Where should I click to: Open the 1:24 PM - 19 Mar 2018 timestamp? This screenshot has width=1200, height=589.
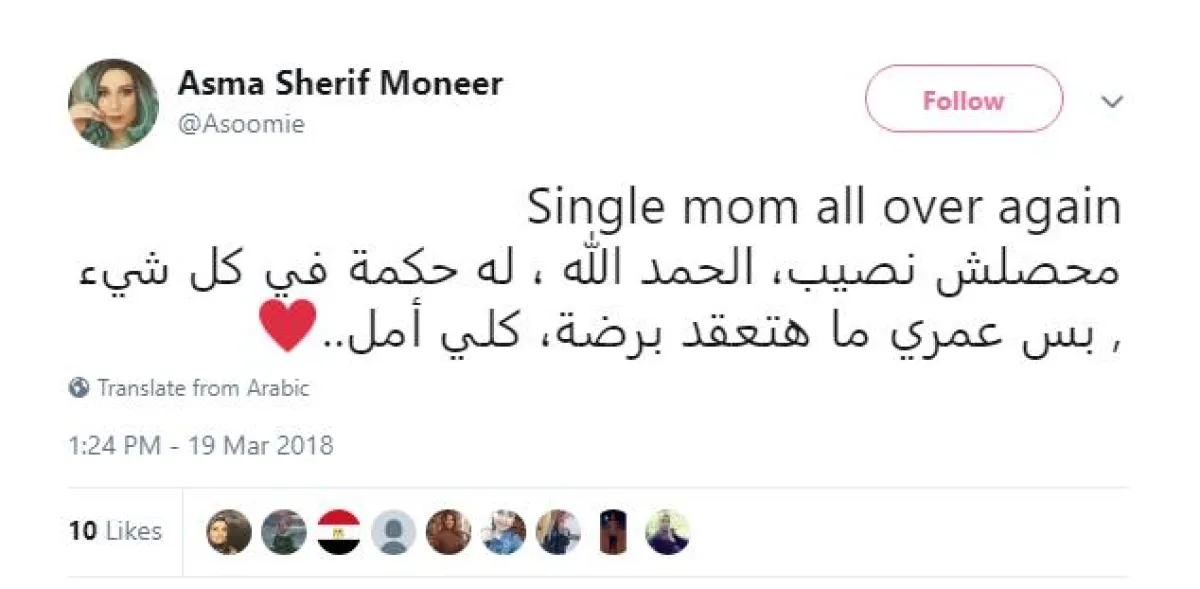(x=200, y=445)
